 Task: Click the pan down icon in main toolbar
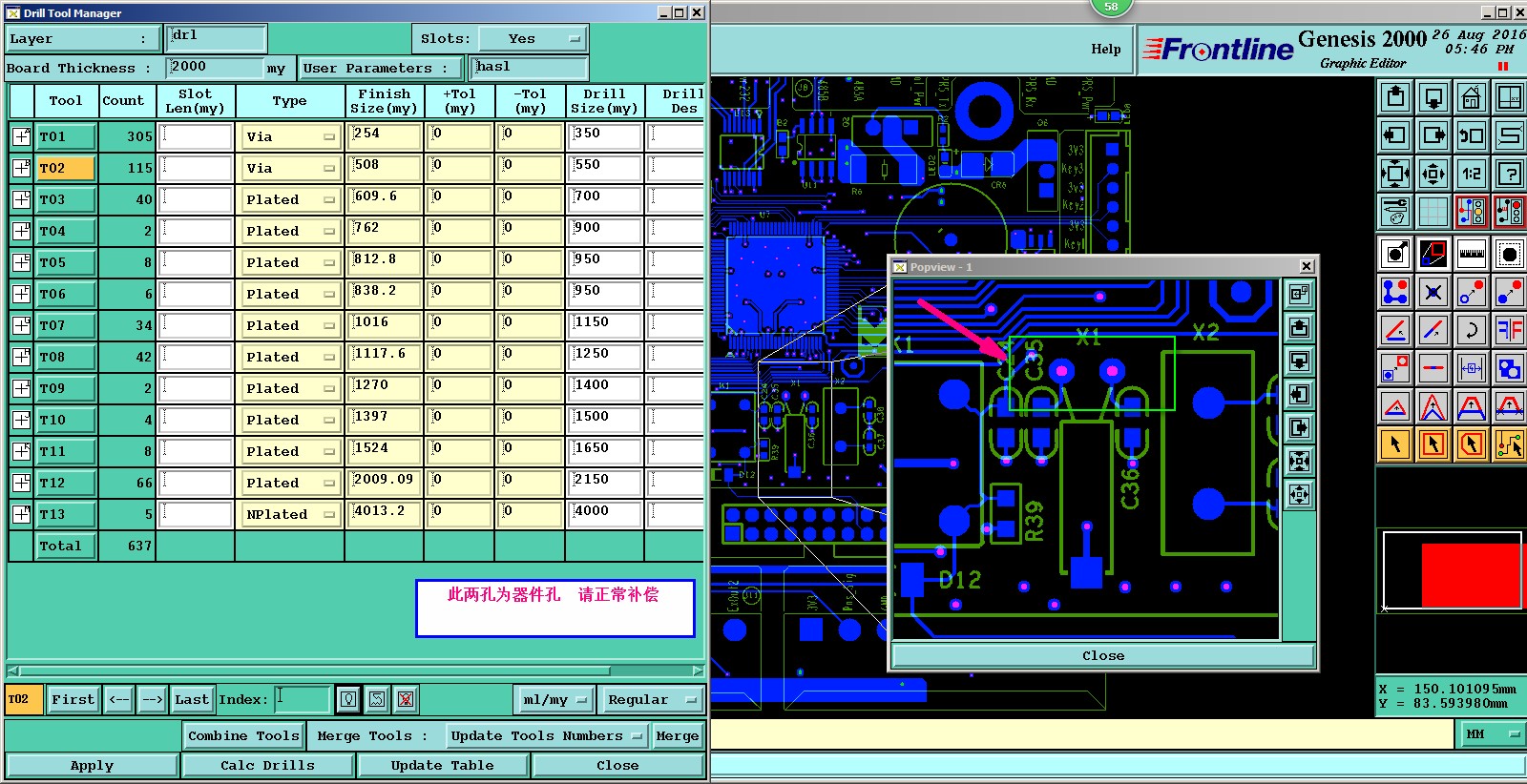[1433, 97]
